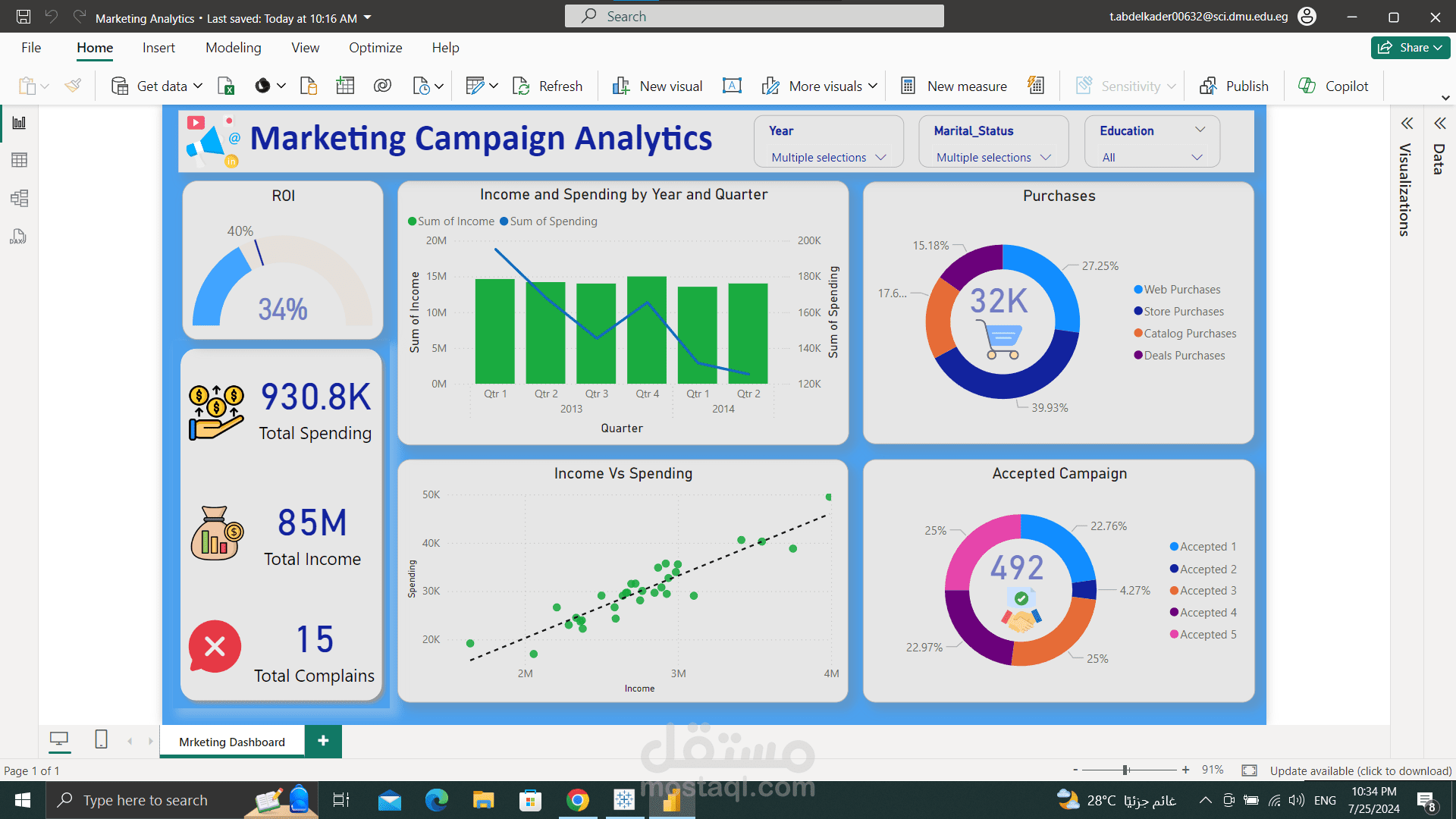Switch to Model view in the left sidebar
The image size is (1456, 819).
19,199
